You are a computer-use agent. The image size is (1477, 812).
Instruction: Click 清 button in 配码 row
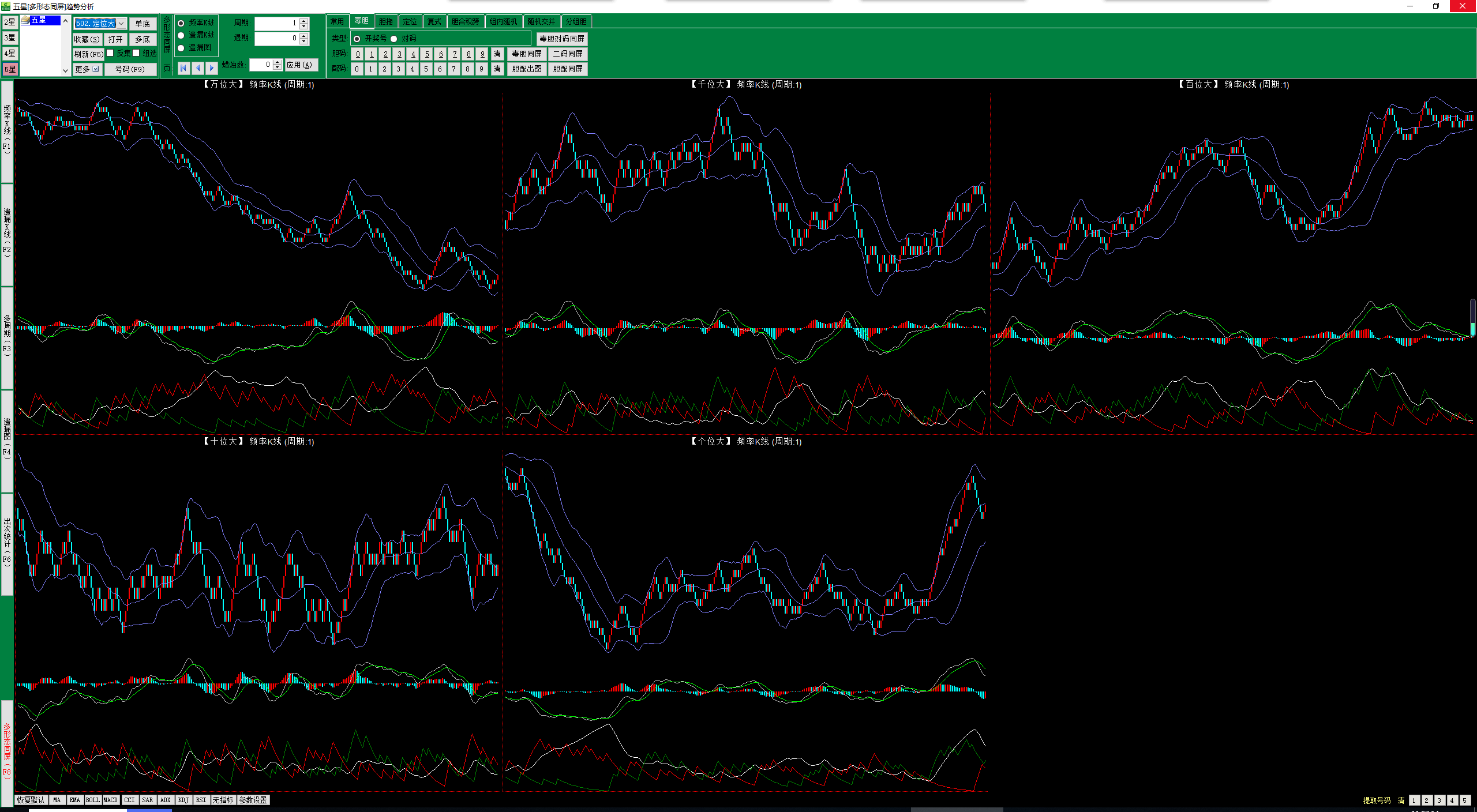click(497, 69)
